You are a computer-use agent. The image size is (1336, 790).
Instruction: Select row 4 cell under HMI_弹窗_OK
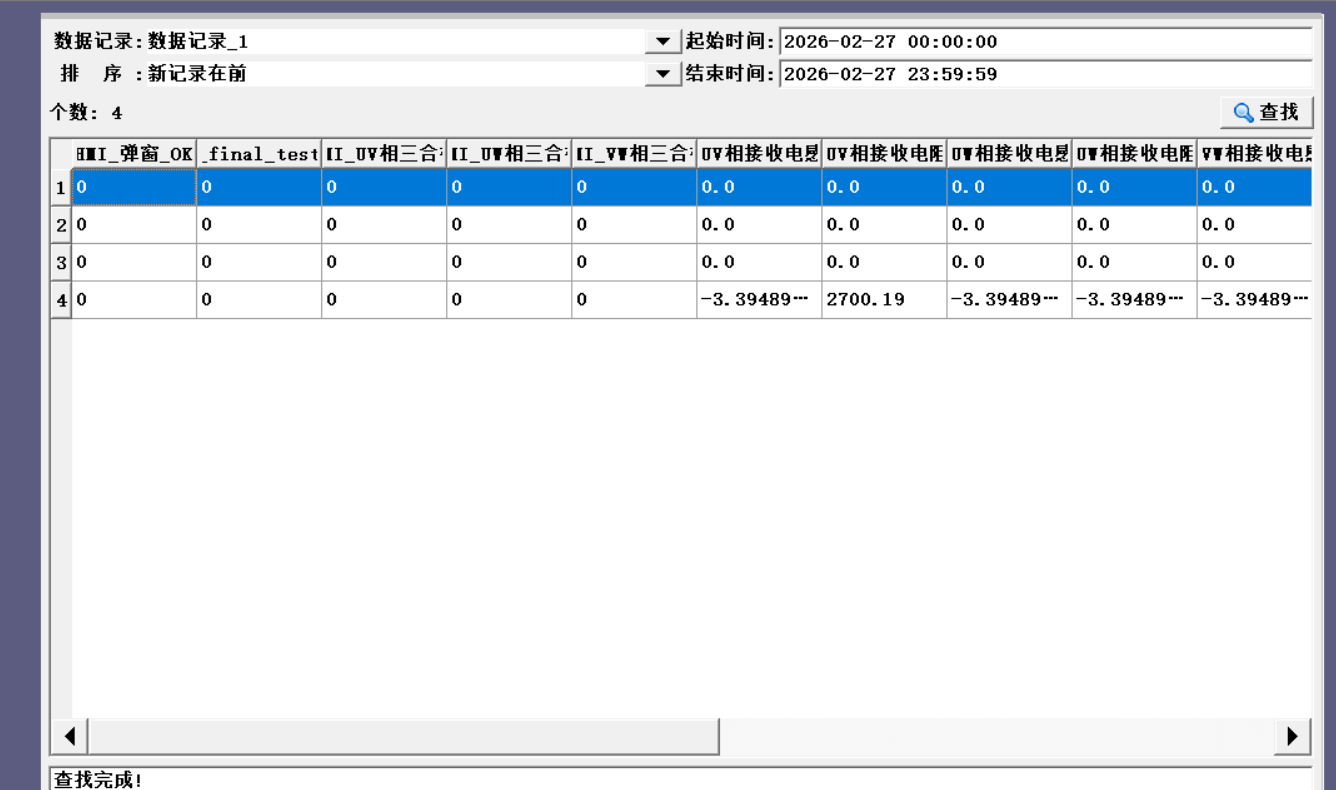pyautogui.click(x=134, y=300)
